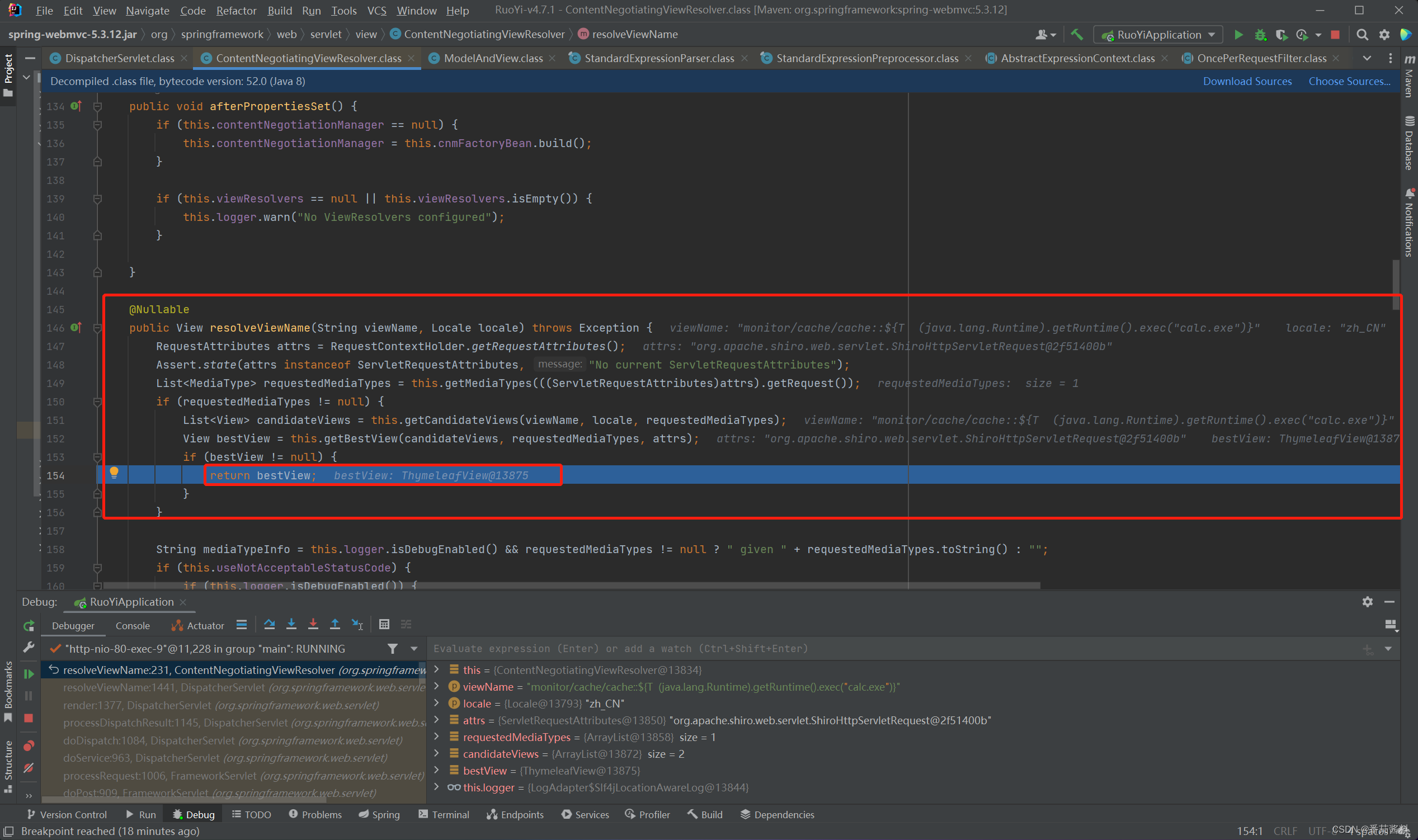Open debugger wrench settings icon
The width and height of the screenshot is (1418, 840).
pos(29,647)
